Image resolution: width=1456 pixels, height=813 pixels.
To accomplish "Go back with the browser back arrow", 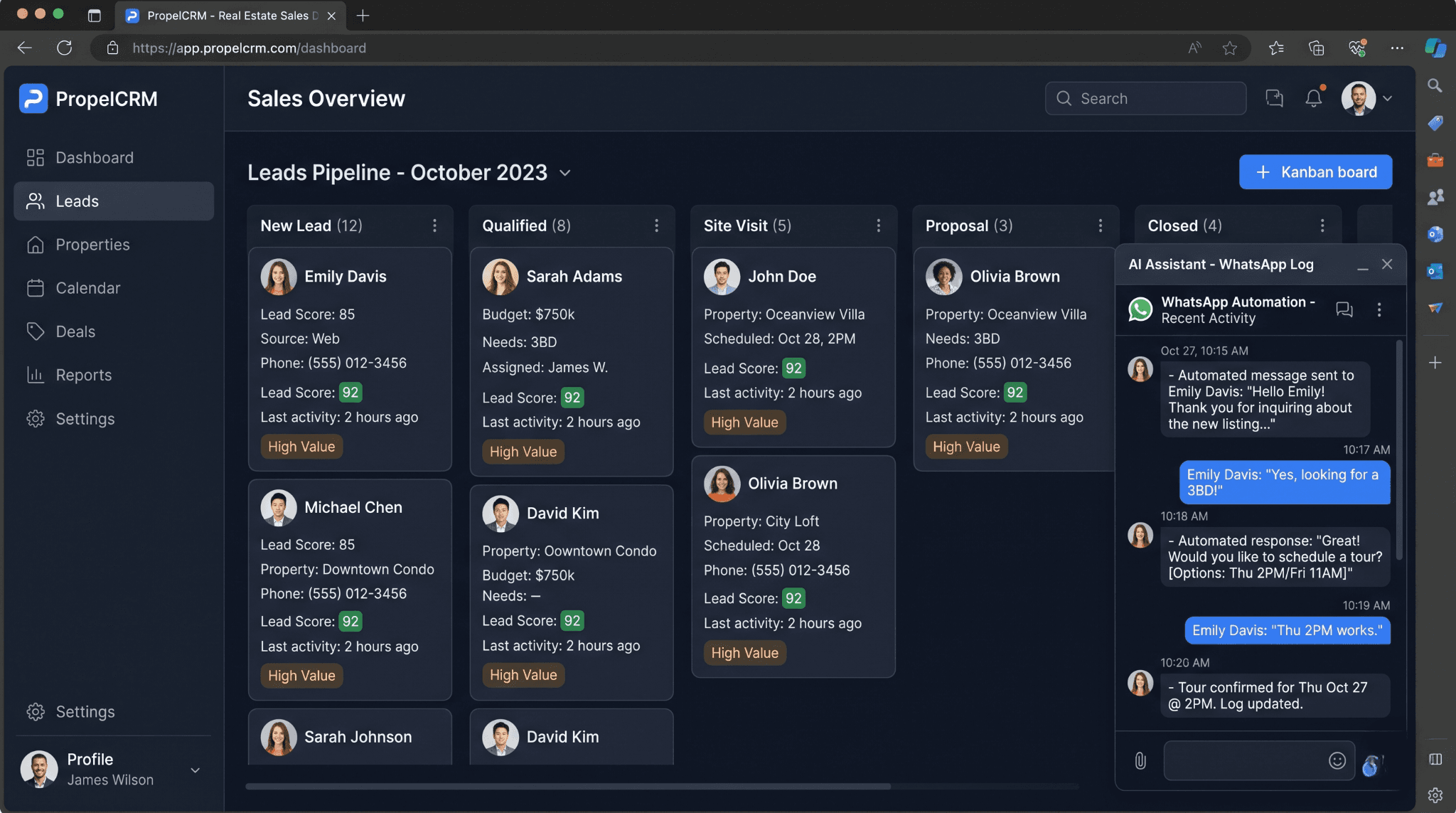I will tap(25, 48).
